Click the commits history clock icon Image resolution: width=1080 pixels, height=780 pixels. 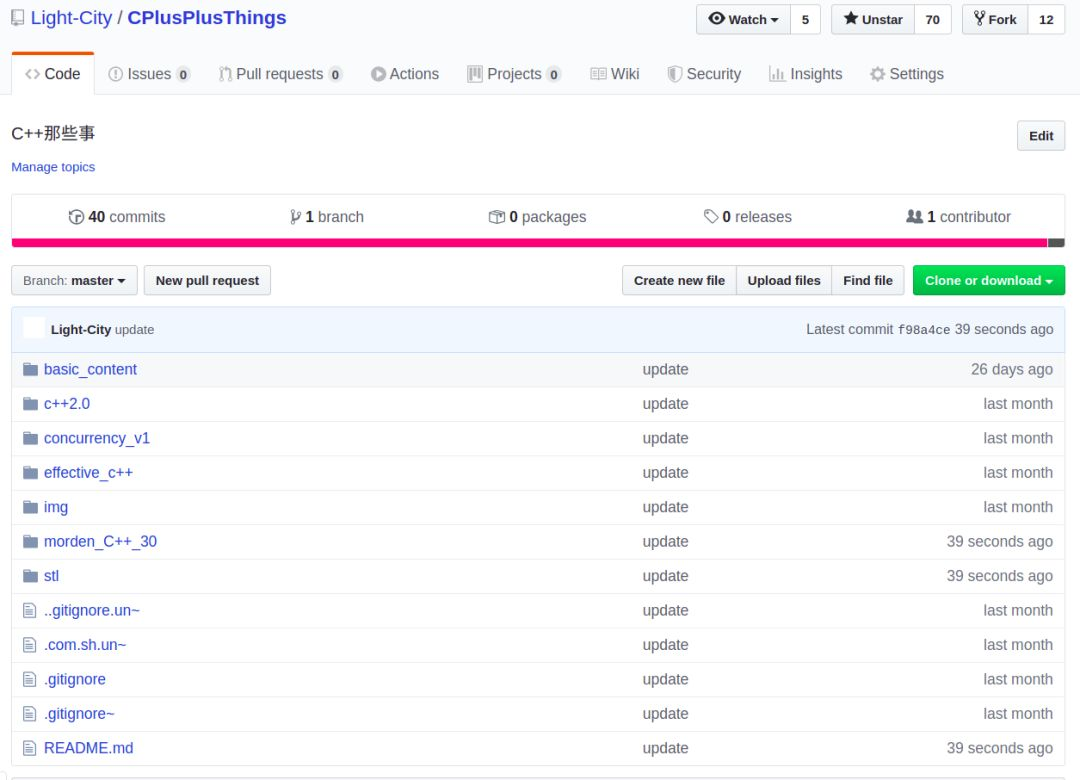76,217
